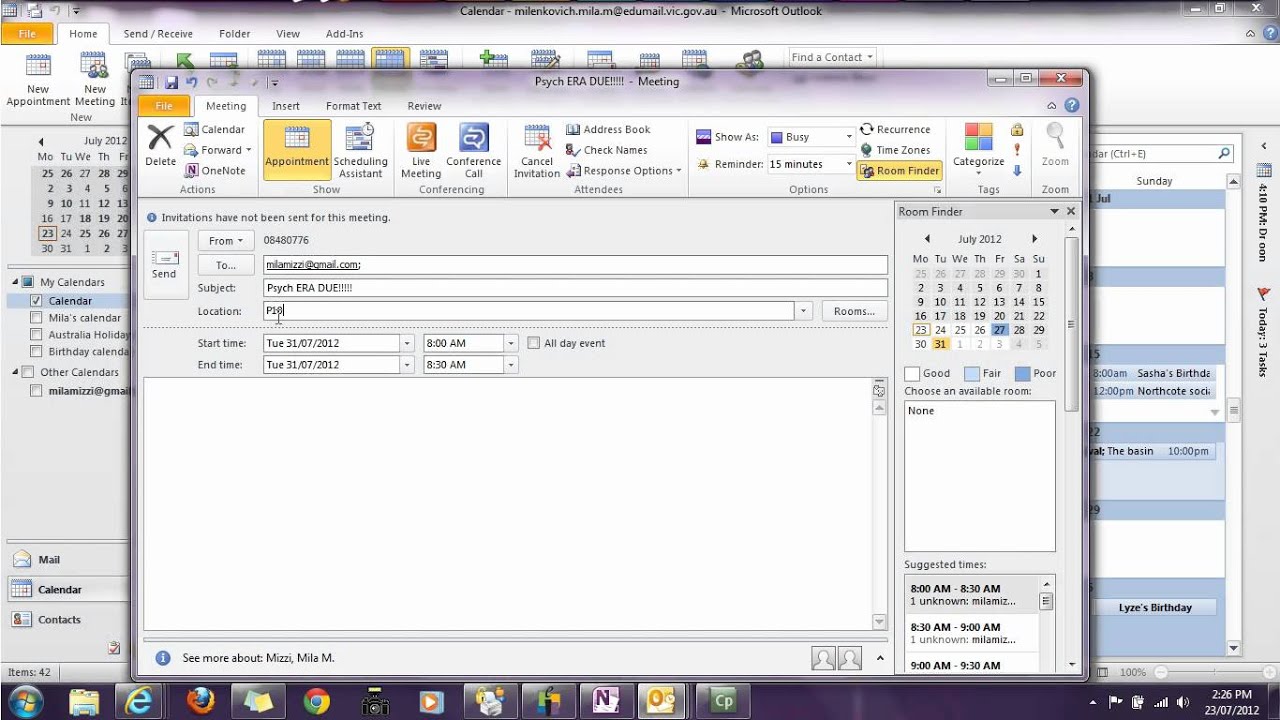Delete the meeting with the Delete icon
This screenshot has height=720, width=1280.
160,146
